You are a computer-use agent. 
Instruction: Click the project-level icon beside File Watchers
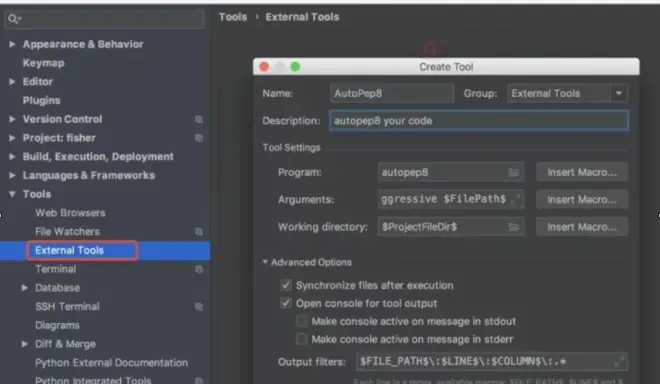199,232
